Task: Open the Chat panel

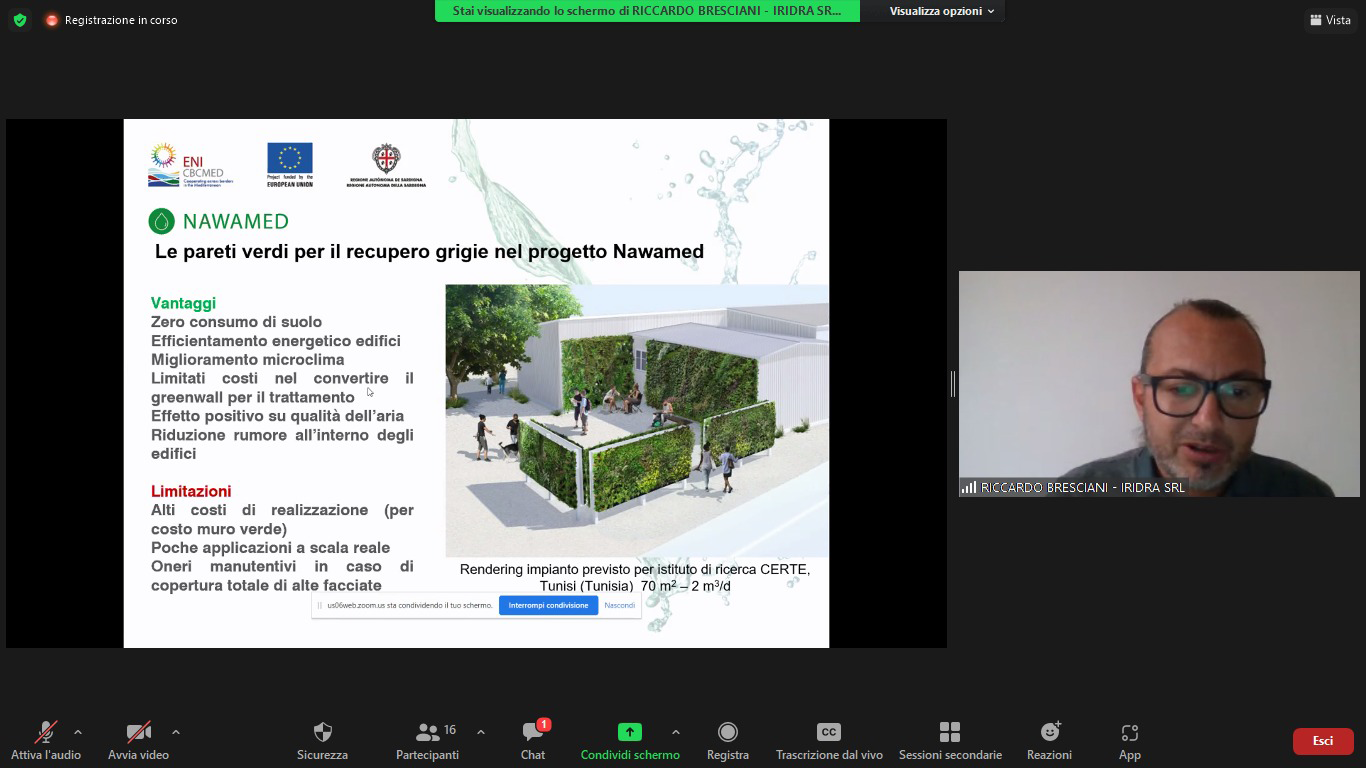Action: 533,741
